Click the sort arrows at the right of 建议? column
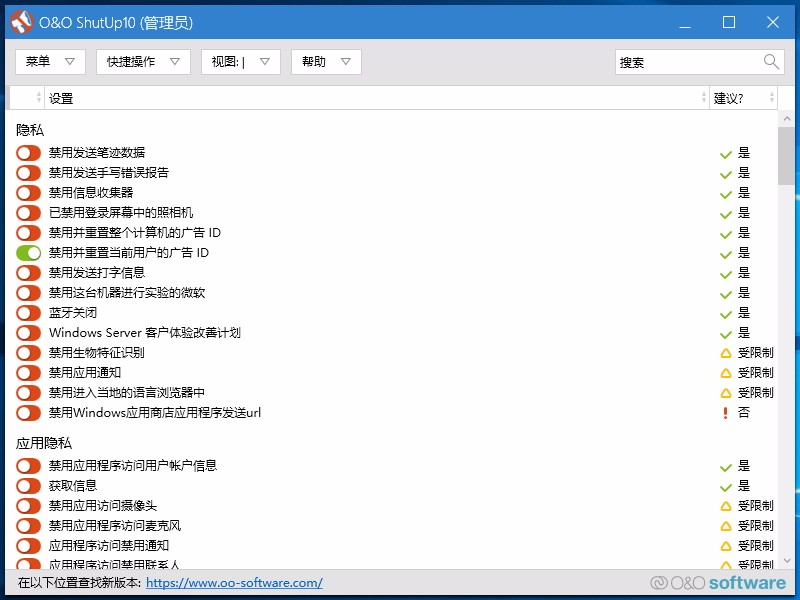The height and width of the screenshot is (600, 800). click(x=771, y=97)
